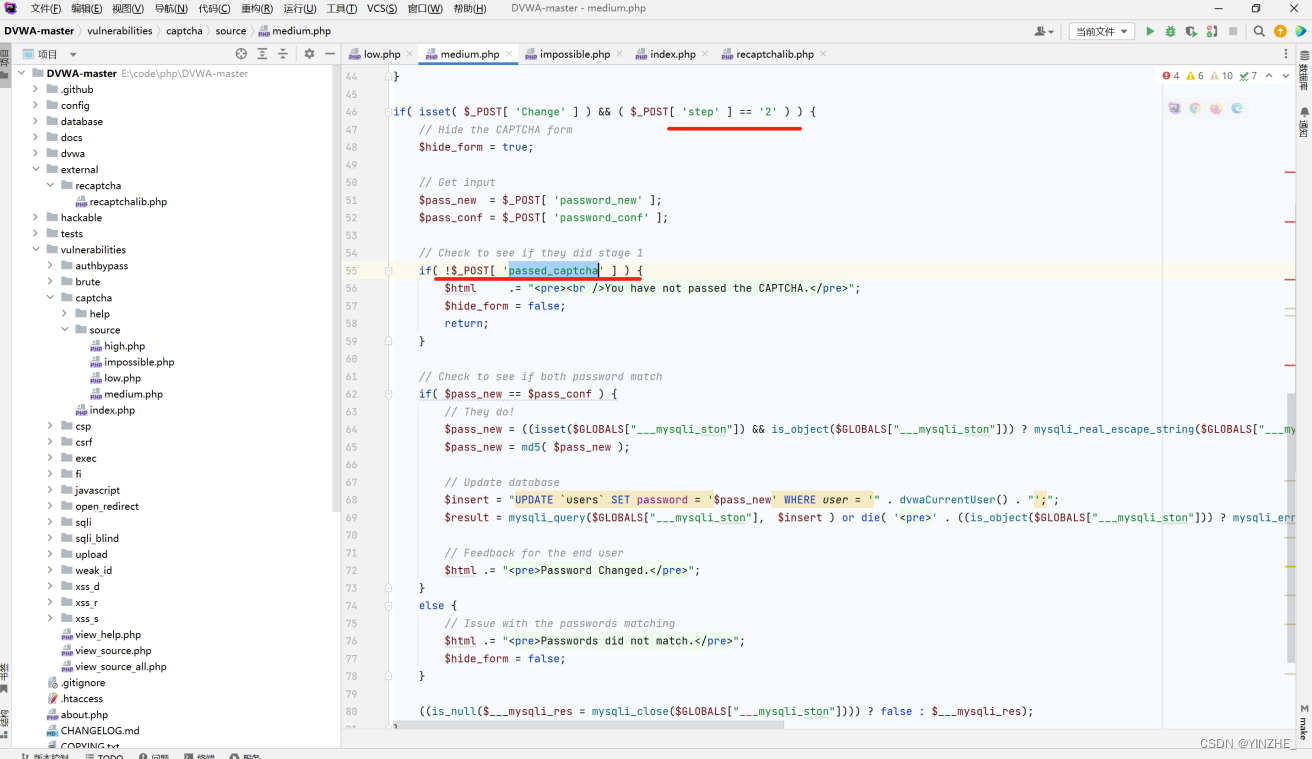The height and width of the screenshot is (759, 1312).
Task: Click the locate-opened-file target icon in project panel
Action: coord(241,54)
